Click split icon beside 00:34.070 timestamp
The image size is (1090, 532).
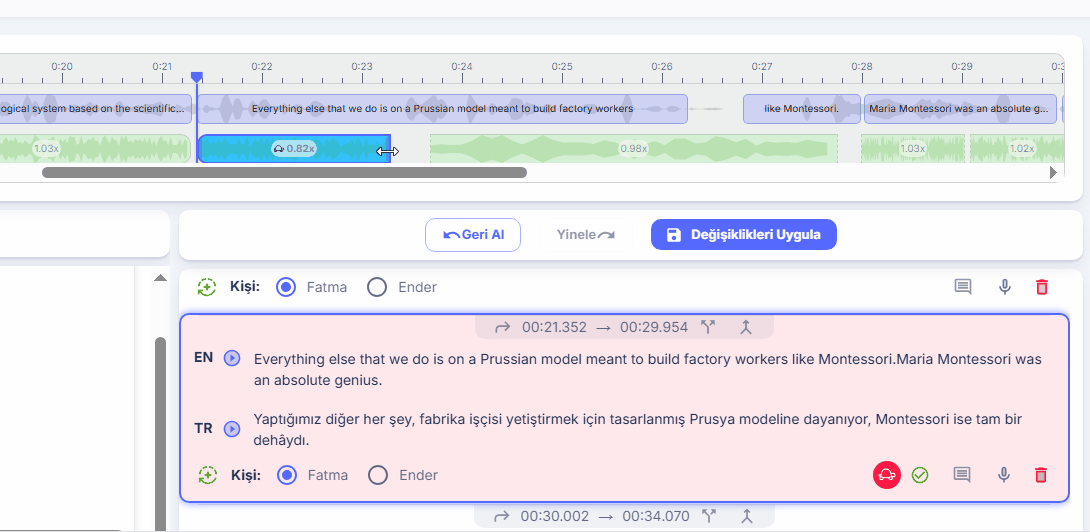tap(709, 516)
